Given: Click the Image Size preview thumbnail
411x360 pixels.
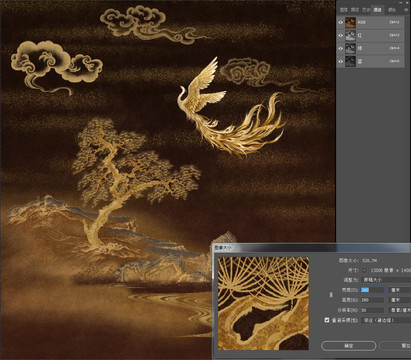Looking at the screenshot, I should tap(263, 303).
